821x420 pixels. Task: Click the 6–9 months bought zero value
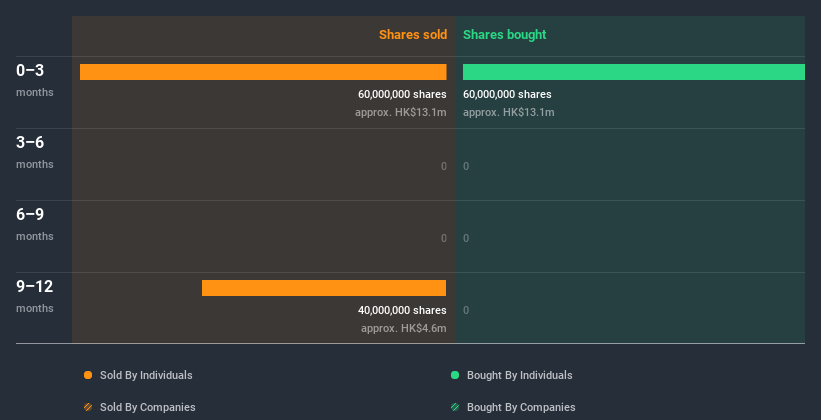pos(466,238)
